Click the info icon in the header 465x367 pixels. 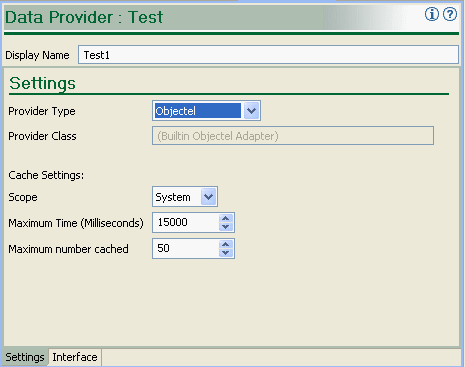click(x=432, y=14)
